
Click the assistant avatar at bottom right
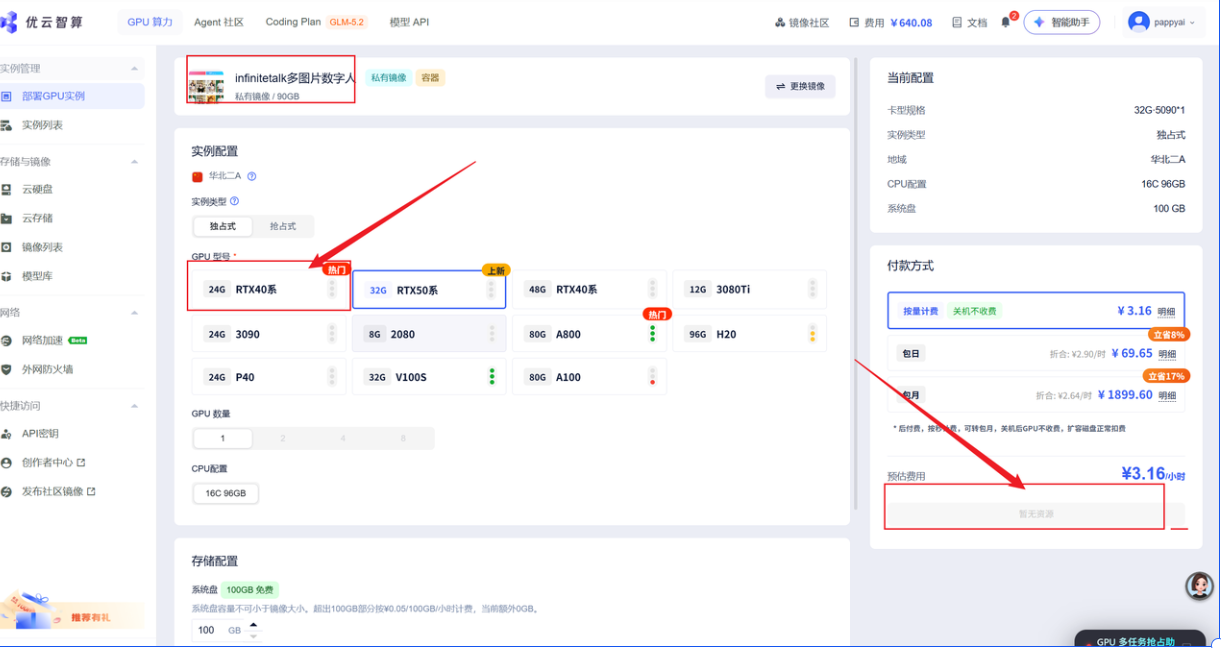[1200, 586]
